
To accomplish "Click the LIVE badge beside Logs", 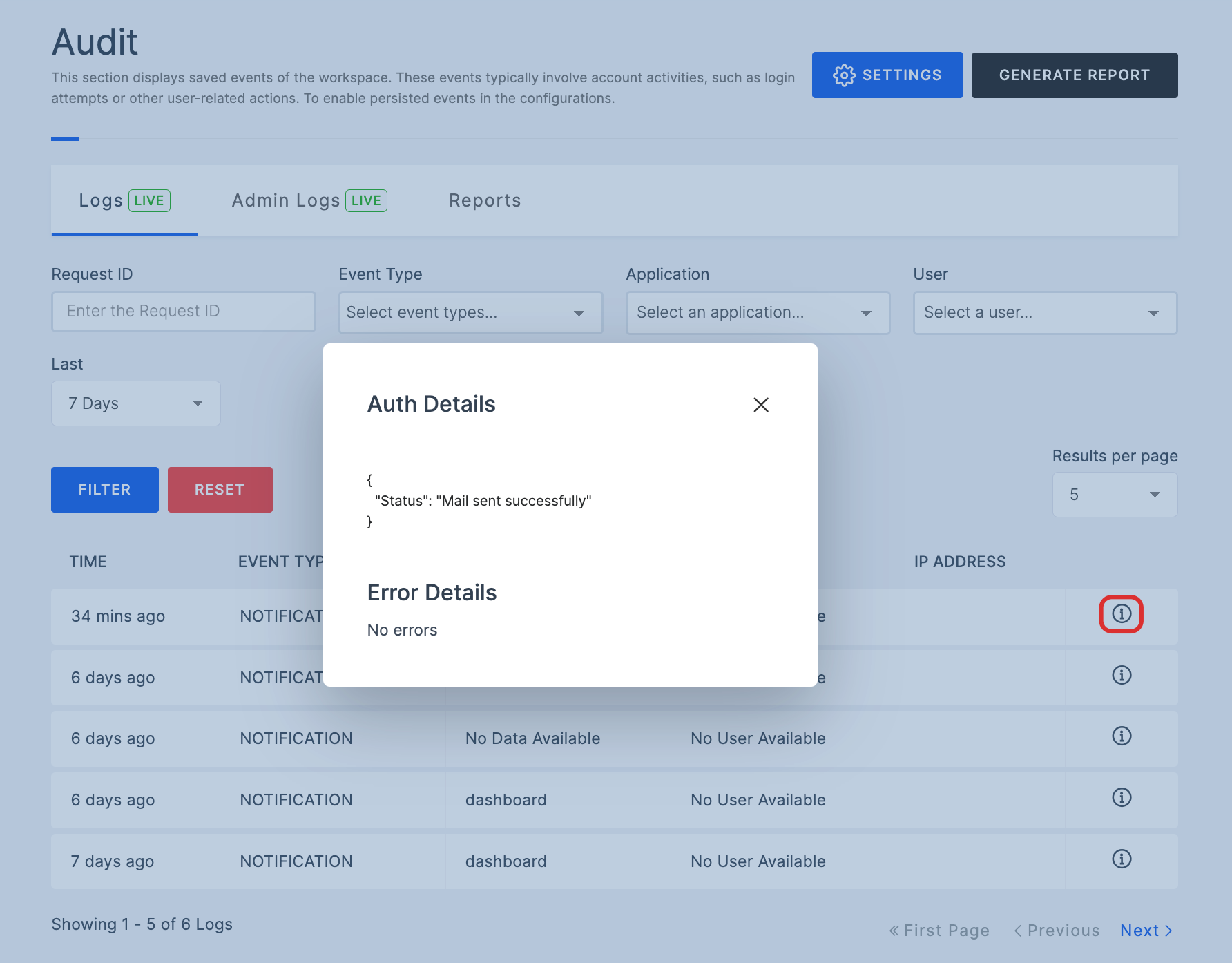I will (x=149, y=200).
